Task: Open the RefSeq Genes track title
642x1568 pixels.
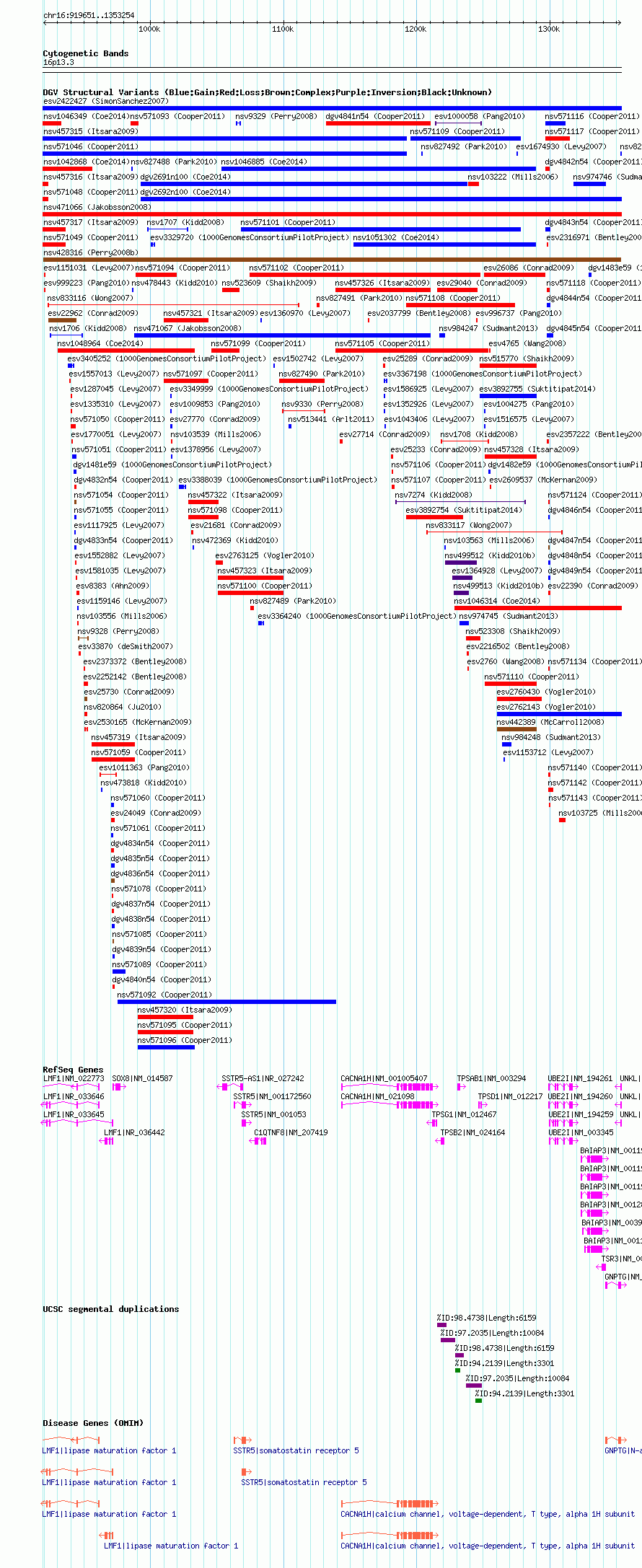Action: pos(73,1070)
